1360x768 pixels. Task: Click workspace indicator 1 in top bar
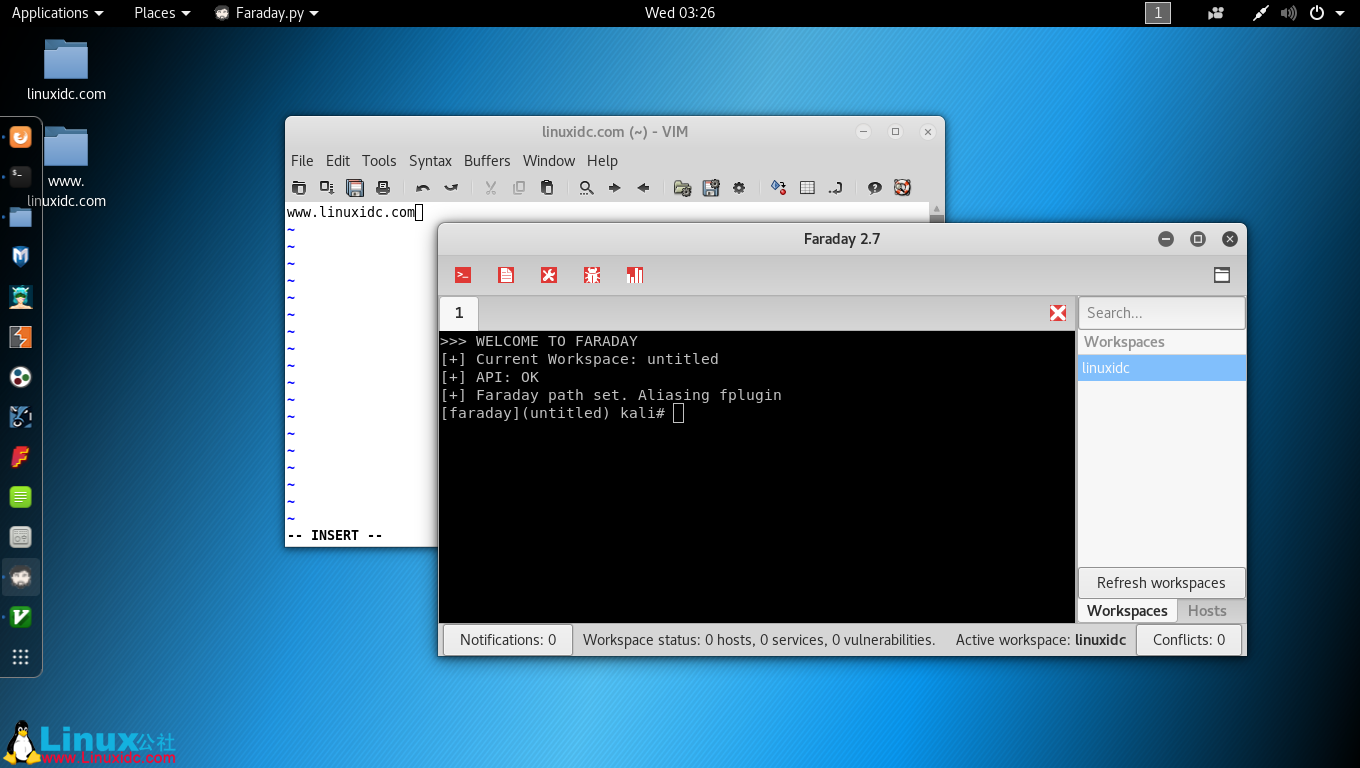tap(1158, 13)
